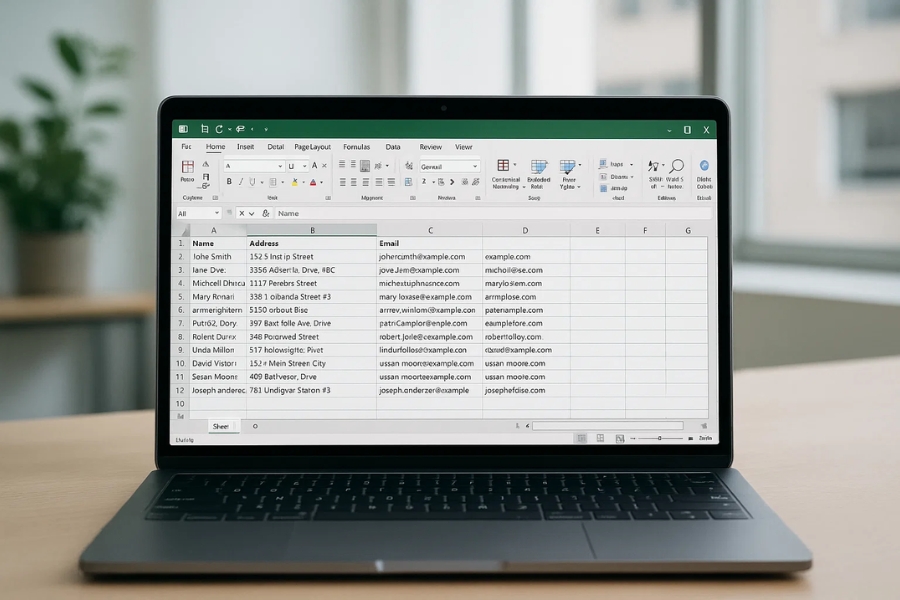
Task: Switch to the Formulas ribbon tab
Action: (356, 146)
